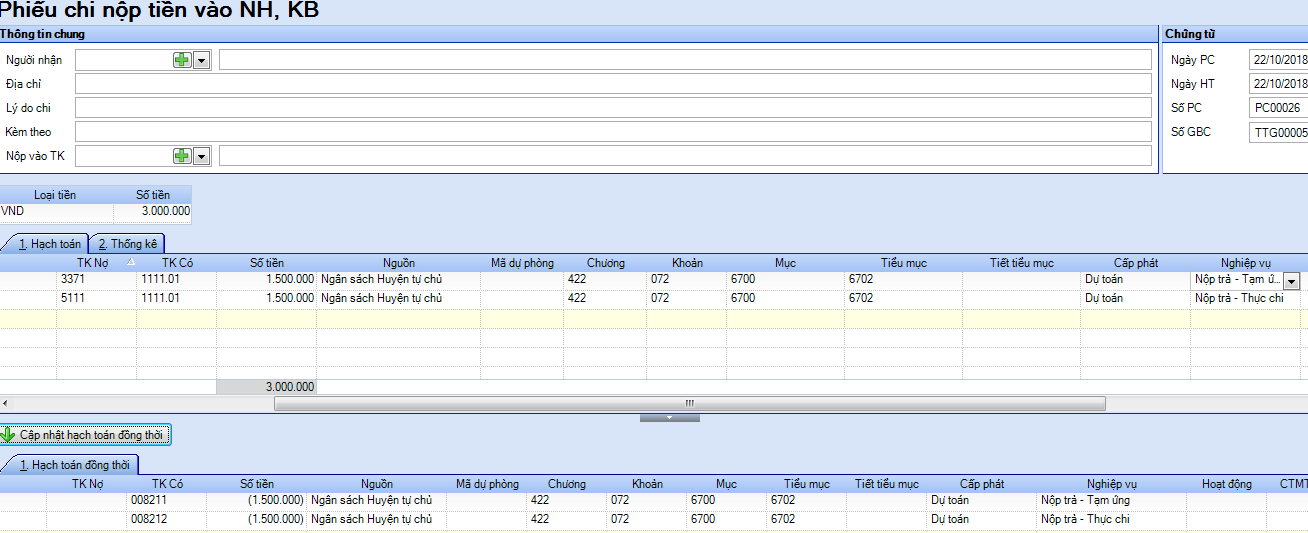This screenshot has width=1308, height=533.
Task: Click Số tiền 1.500.000 in 3371 row
Action: [x=267, y=280]
